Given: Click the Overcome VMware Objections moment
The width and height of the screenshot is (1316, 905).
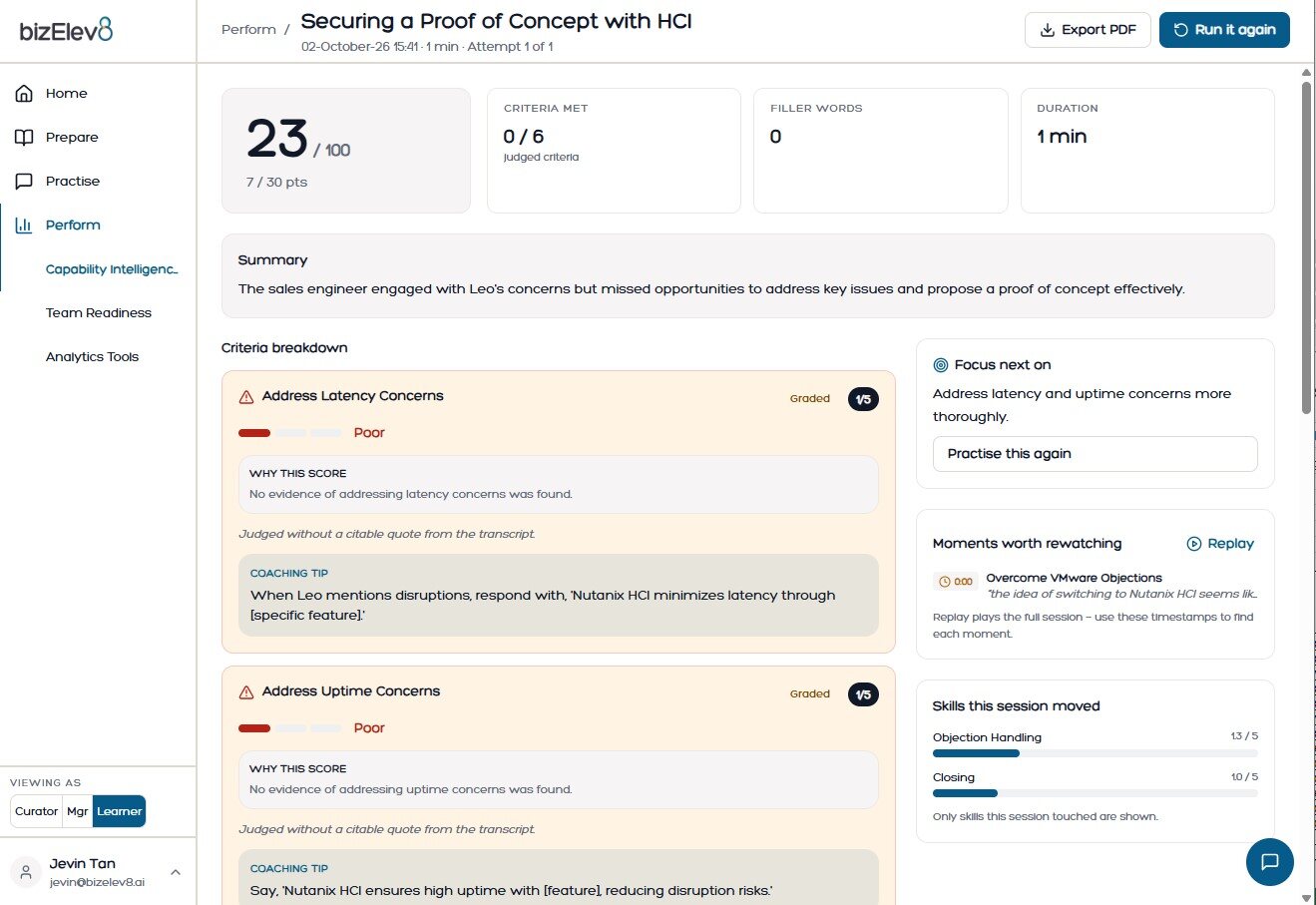Looking at the screenshot, I should (x=1095, y=586).
